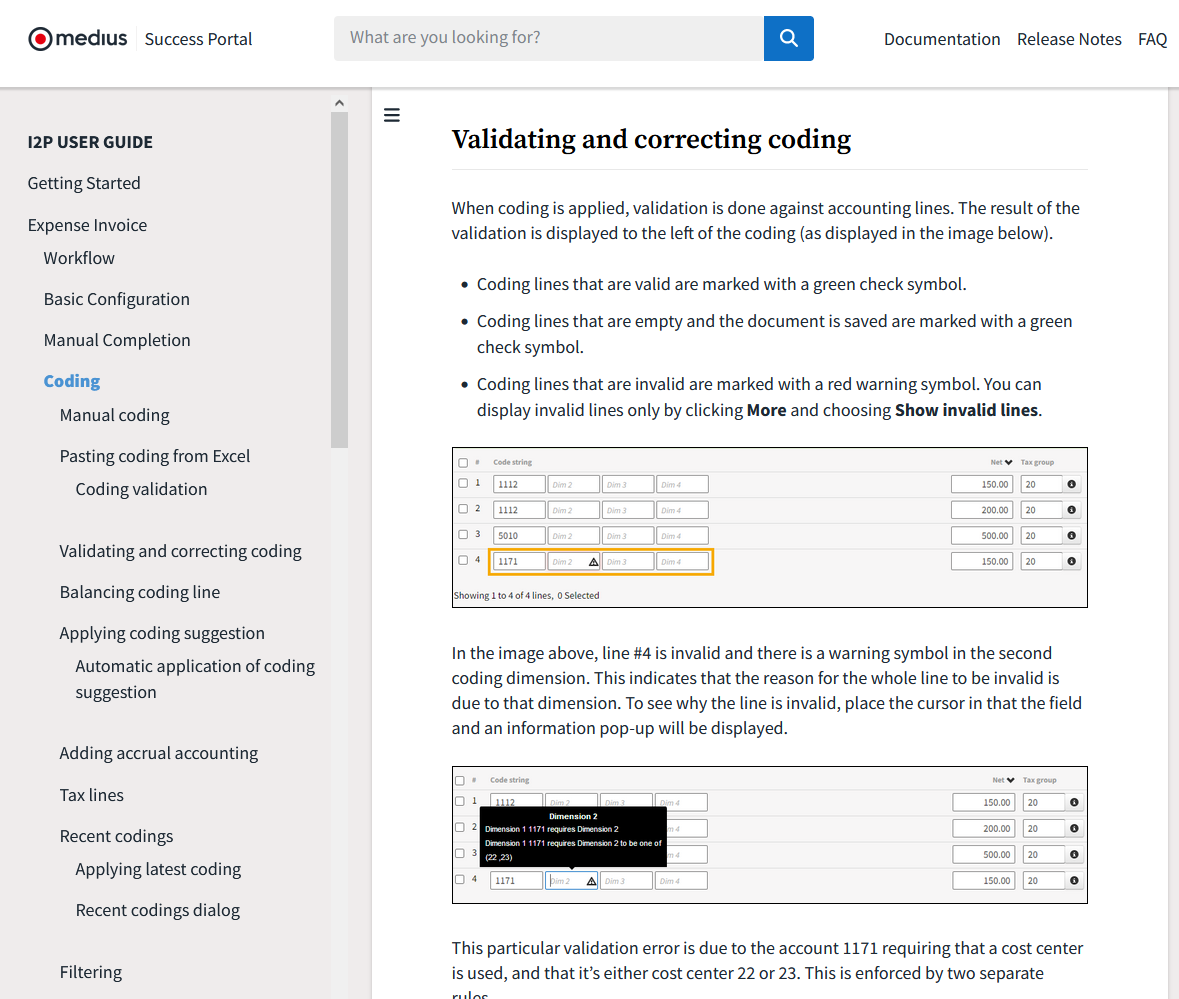
Task: Click the Success Portal title
Action: click(199, 39)
